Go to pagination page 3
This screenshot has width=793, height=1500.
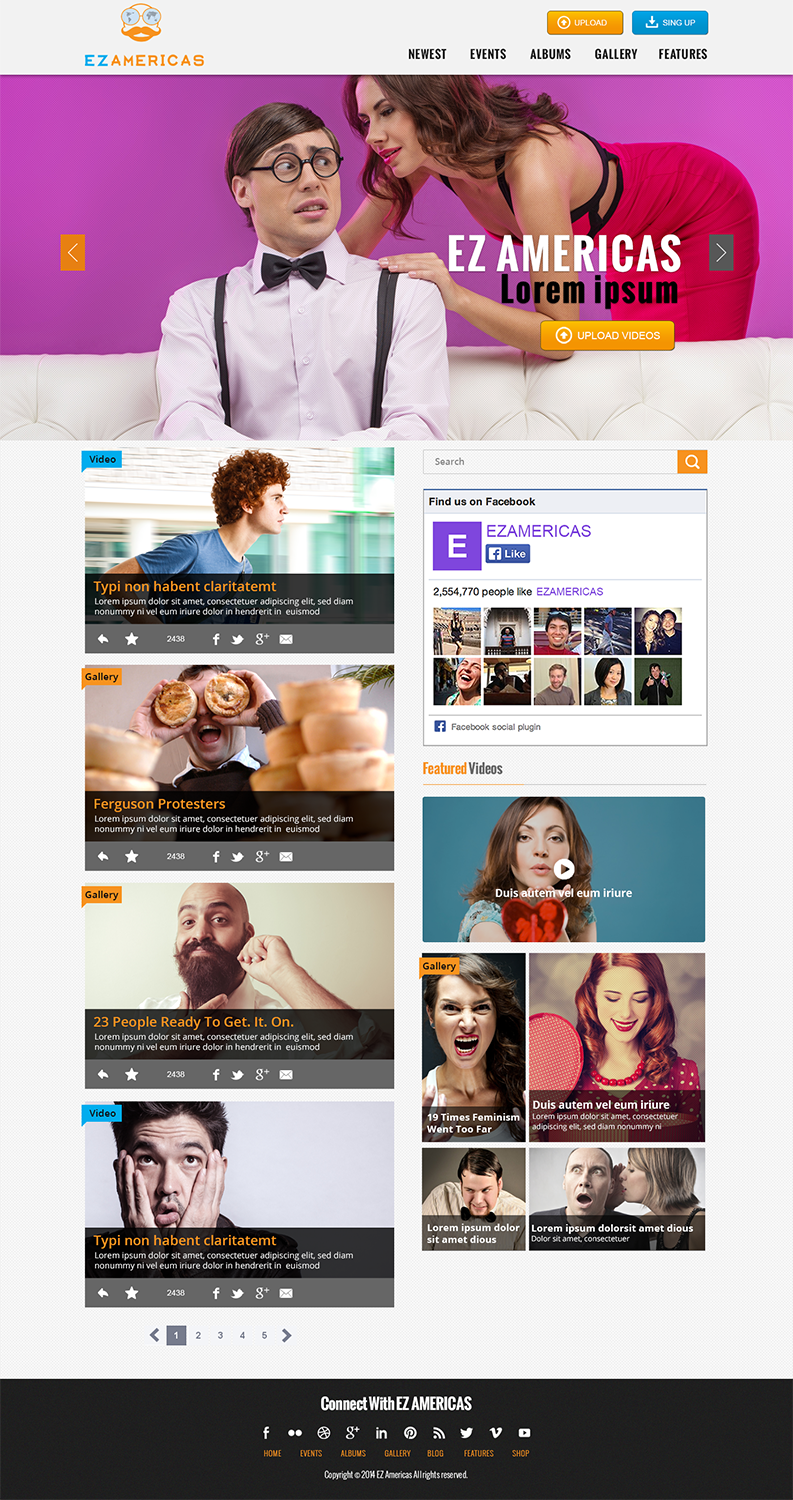click(x=220, y=1335)
